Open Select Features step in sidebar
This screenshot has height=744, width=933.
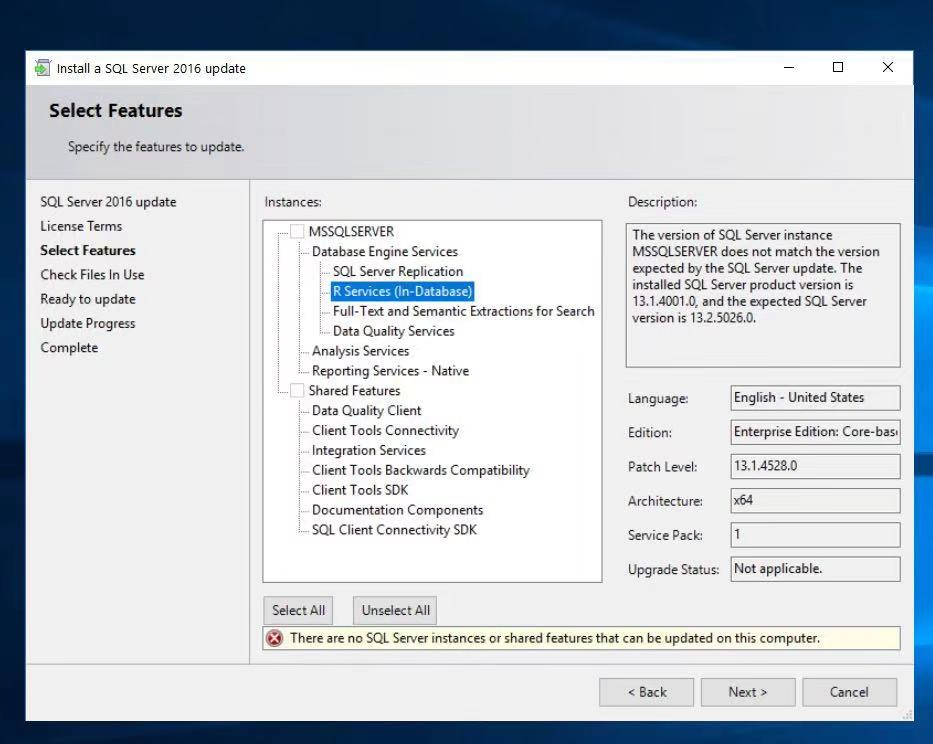click(88, 251)
